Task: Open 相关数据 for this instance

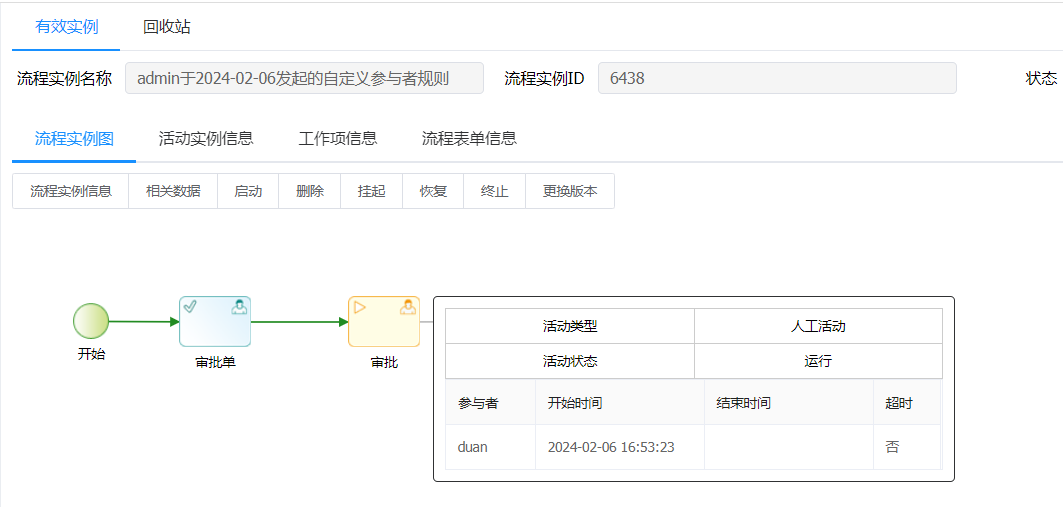Action: pyautogui.click(x=173, y=191)
